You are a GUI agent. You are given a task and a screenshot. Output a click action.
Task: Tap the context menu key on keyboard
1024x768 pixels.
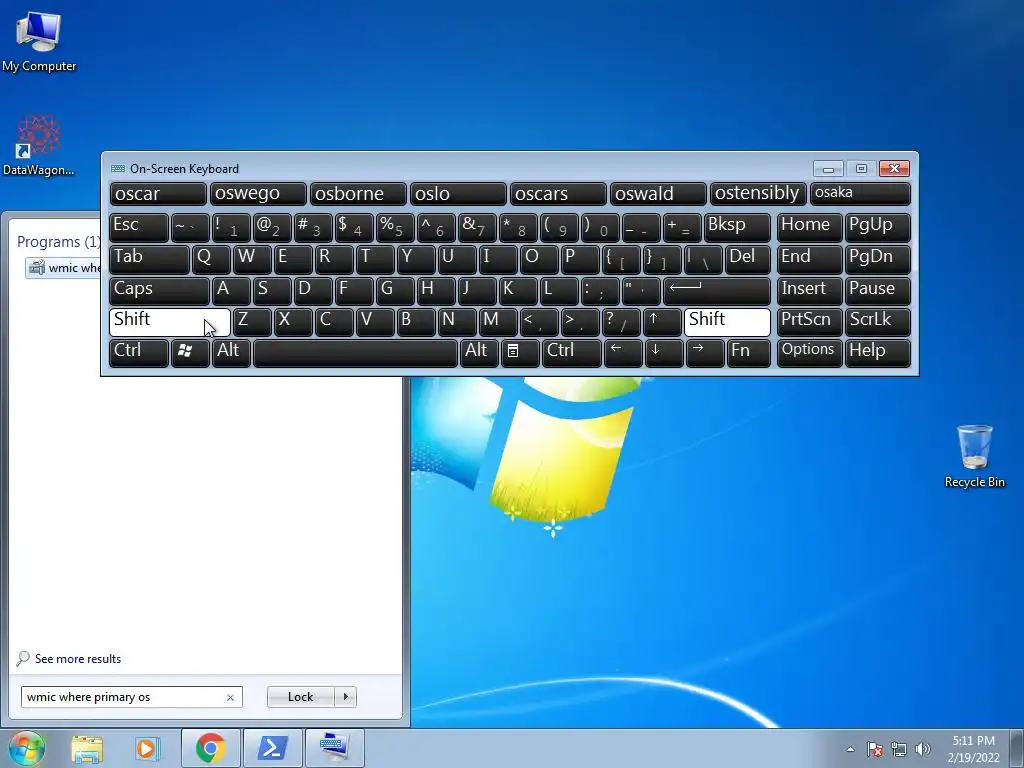point(520,352)
